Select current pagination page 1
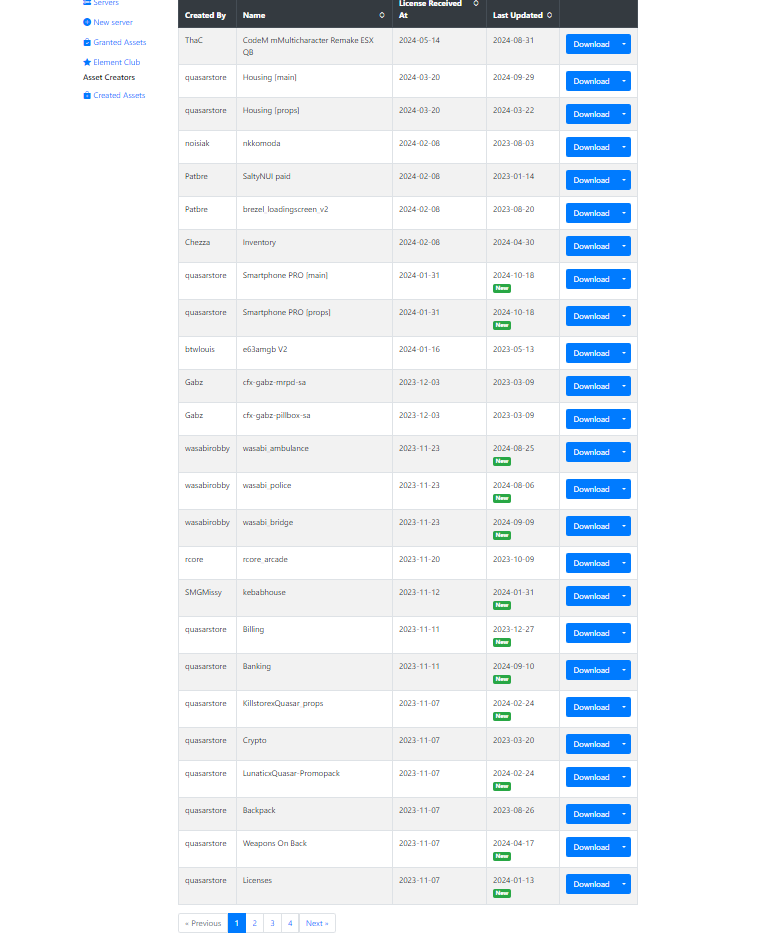The image size is (760, 938). coord(237,924)
